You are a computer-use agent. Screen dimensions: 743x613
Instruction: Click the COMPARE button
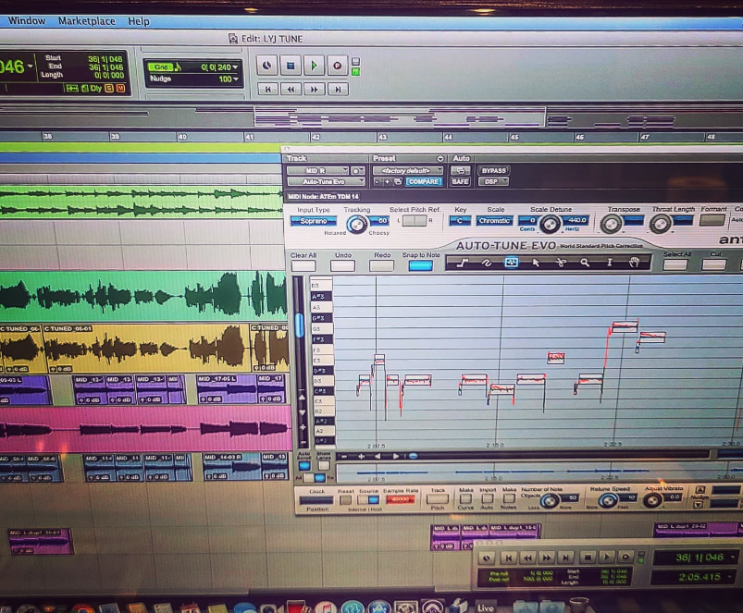tap(424, 181)
